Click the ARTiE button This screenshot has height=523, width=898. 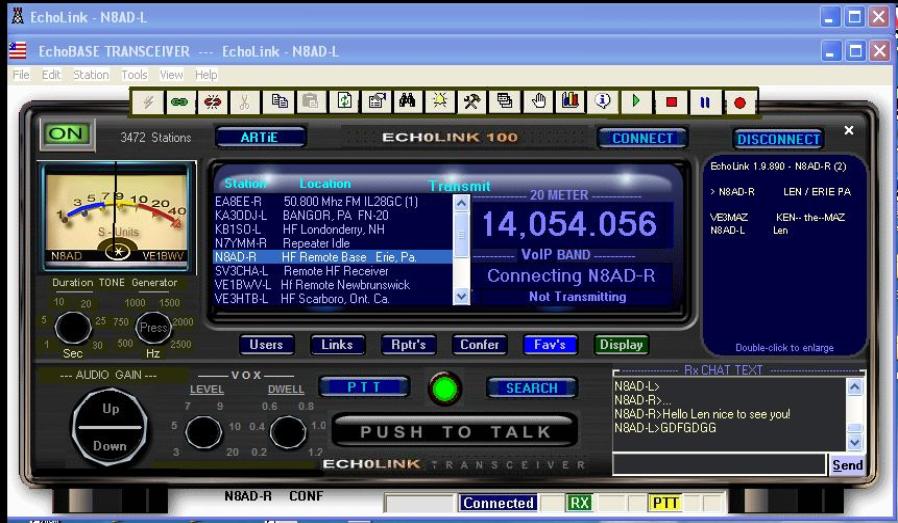tap(259, 137)
